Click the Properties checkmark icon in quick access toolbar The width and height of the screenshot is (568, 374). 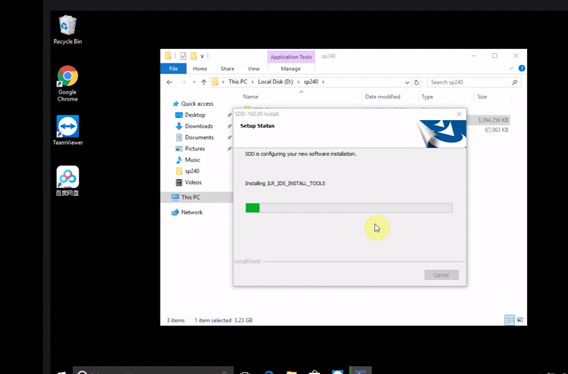pyautogui.click(x=183, y=56)
